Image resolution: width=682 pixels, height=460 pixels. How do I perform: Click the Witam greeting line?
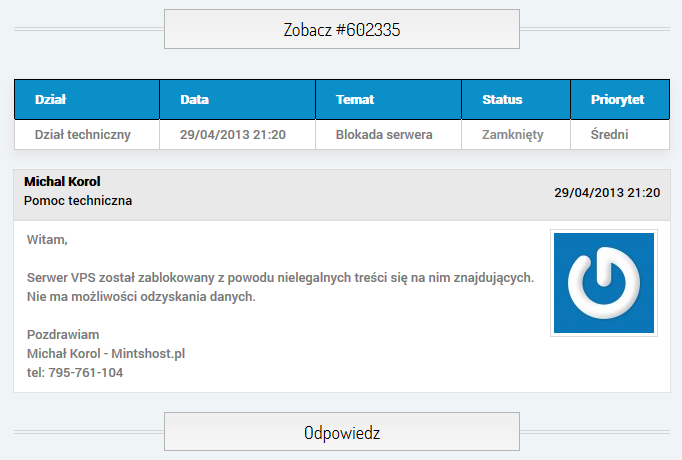(47, 240)
